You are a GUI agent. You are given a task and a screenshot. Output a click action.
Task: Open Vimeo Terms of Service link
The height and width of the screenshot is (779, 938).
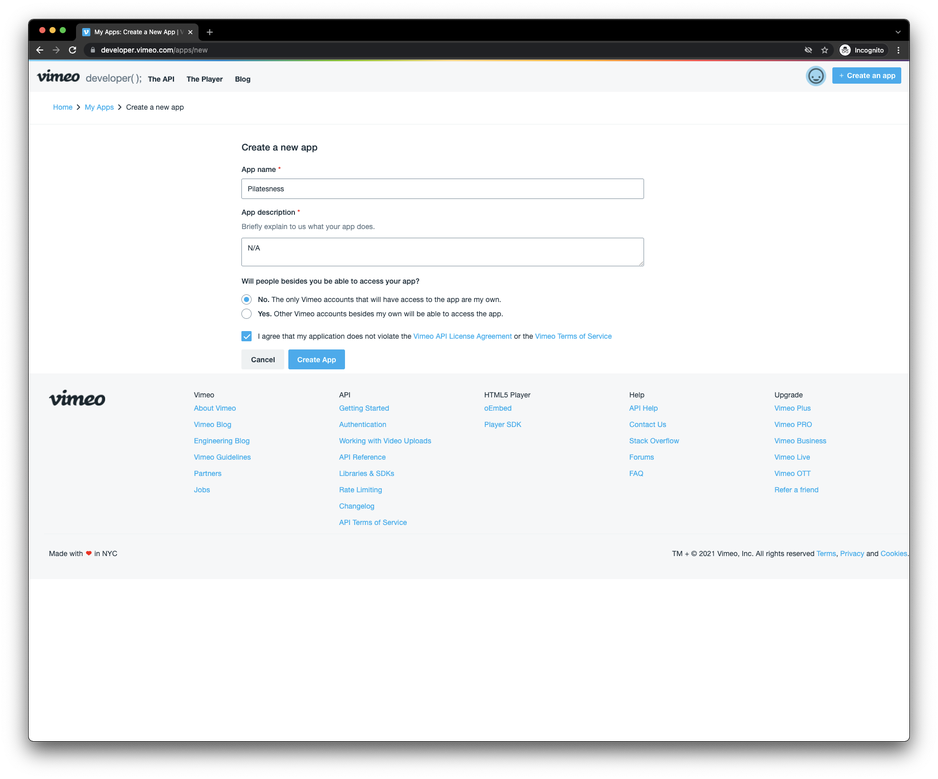[x=573, y=336]
